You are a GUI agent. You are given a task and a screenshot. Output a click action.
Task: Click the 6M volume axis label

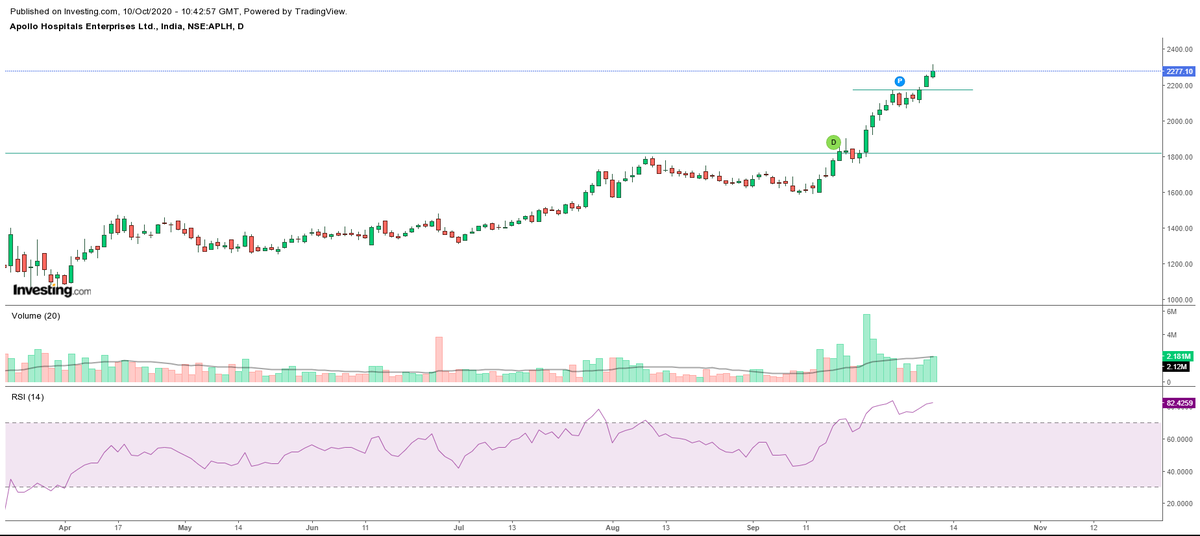point(1172,312)
